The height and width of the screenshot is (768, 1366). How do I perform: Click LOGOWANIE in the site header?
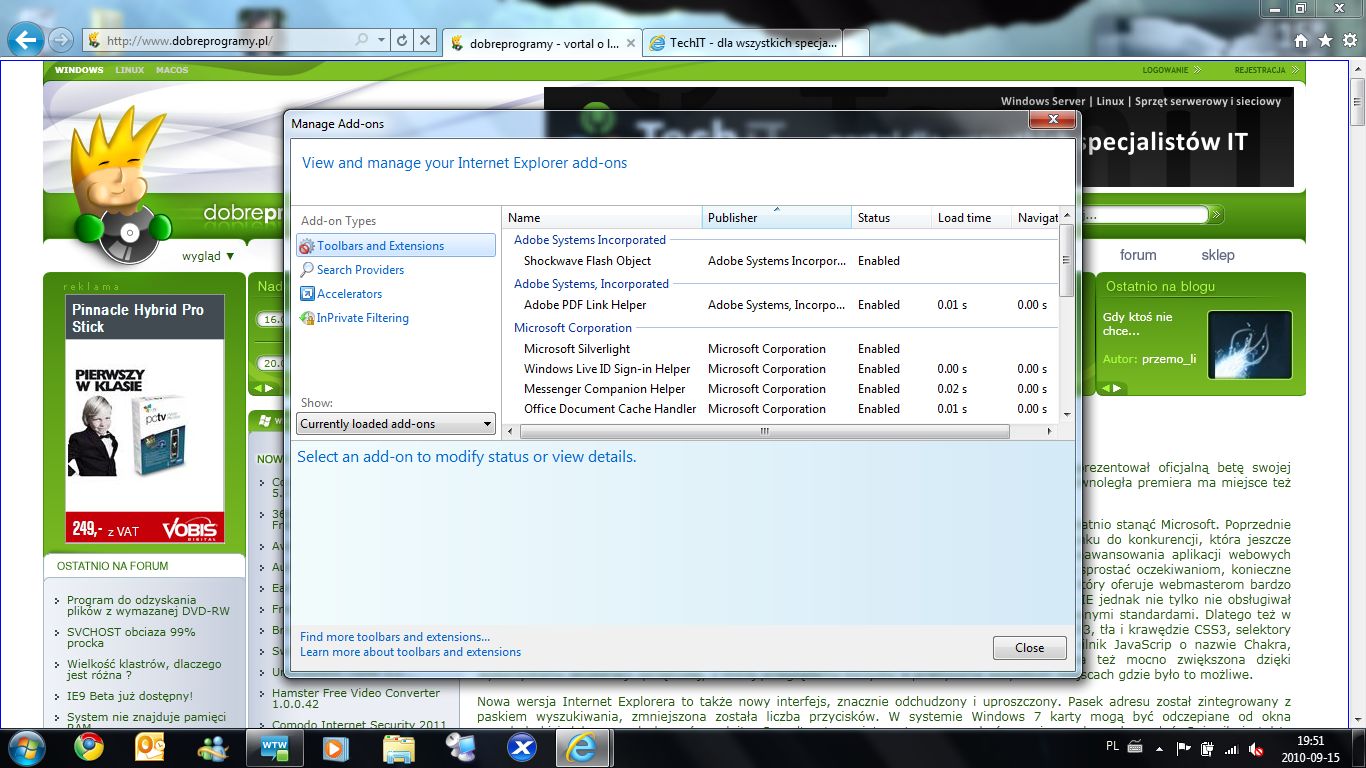(x=1165, y=71)
